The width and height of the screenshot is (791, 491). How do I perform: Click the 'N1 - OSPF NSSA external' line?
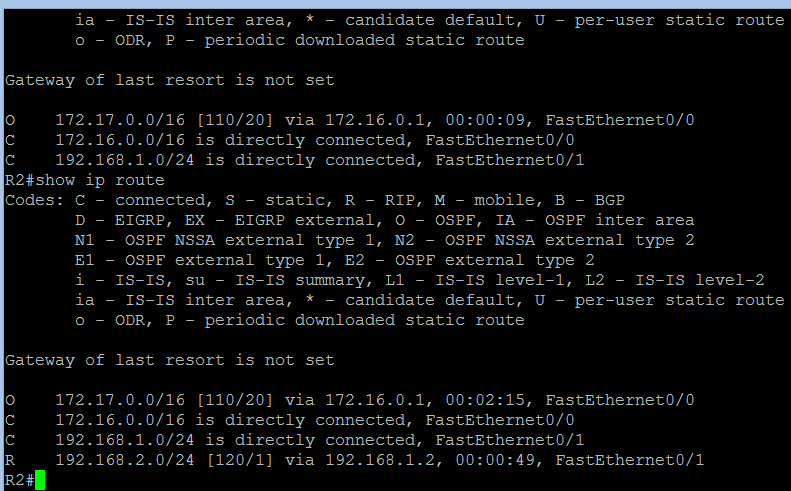click(384, 240)
